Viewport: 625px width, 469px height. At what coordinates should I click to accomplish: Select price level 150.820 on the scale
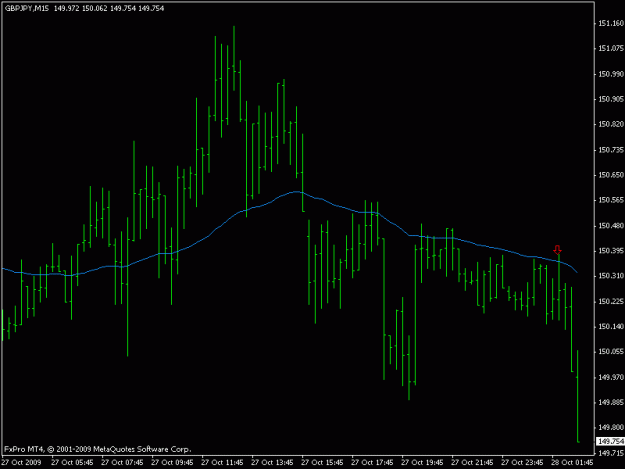[611, 124]
